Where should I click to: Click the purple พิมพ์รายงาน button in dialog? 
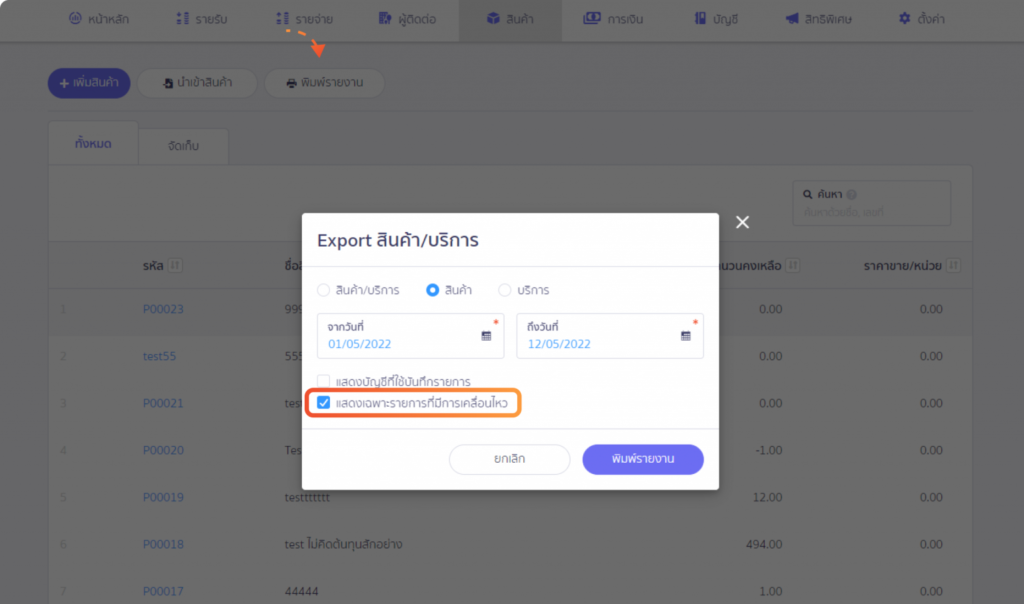[643, 459]
